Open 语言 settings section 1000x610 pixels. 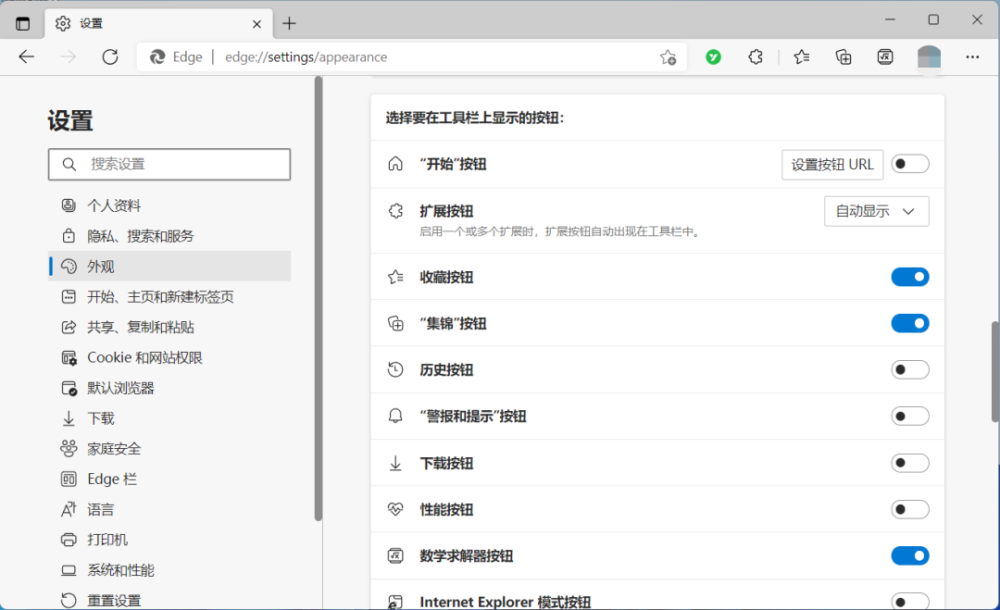pos(170,509)
